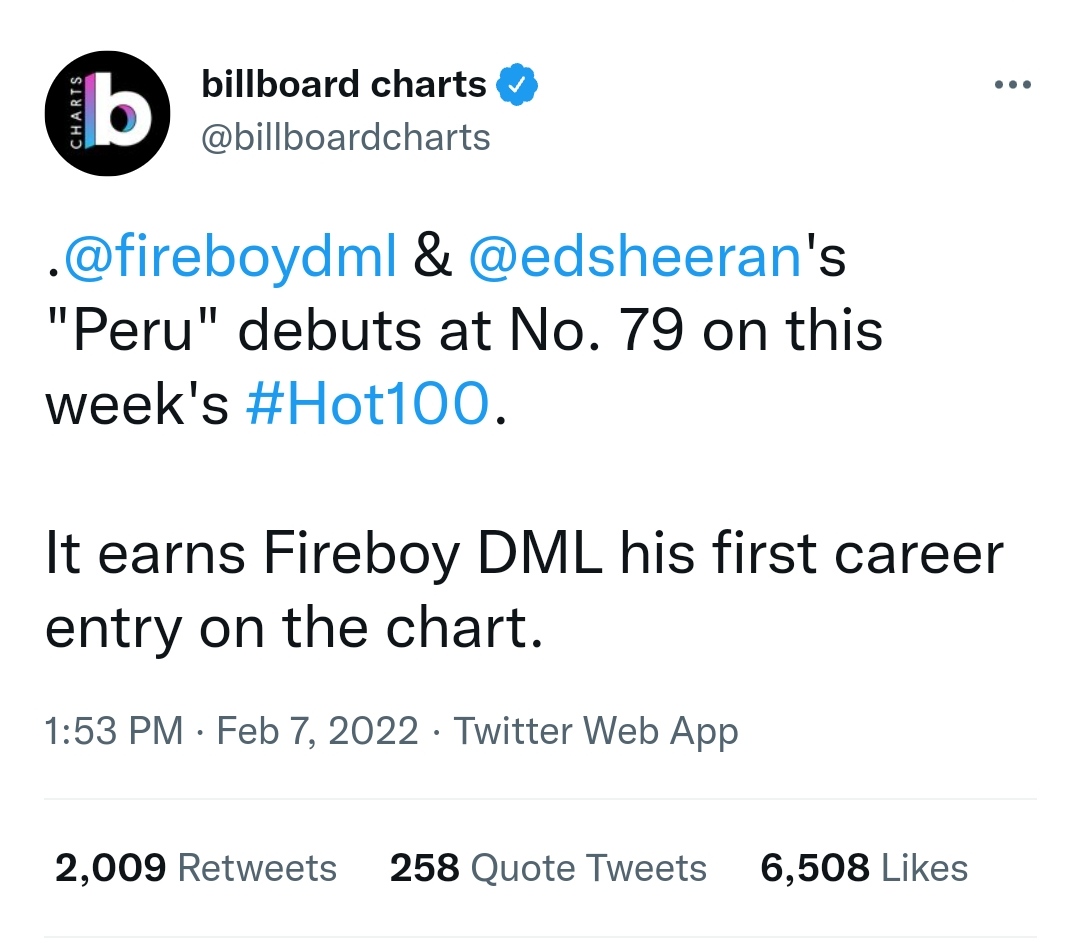The width and height of the screenshot is (1080, 943).
Task: Click the Feb 7, 2022 date
Action: pos(317,731)
